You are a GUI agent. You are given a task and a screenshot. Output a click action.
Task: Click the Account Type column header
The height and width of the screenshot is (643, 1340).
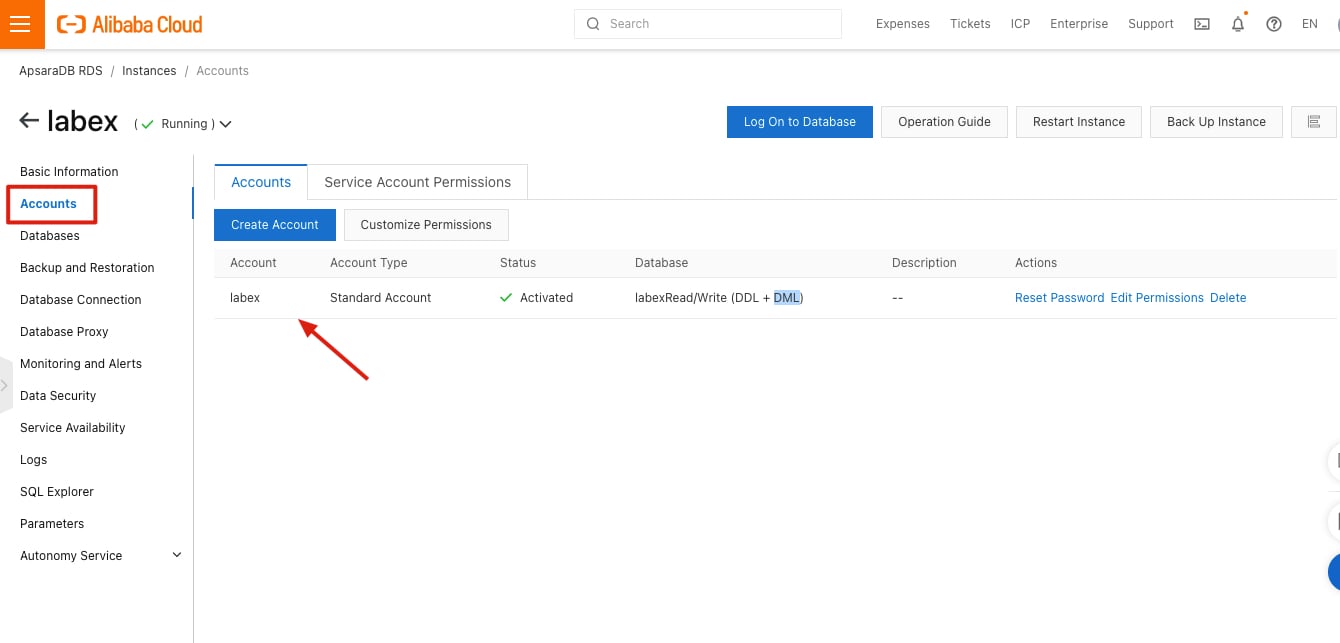coord(369,263)
